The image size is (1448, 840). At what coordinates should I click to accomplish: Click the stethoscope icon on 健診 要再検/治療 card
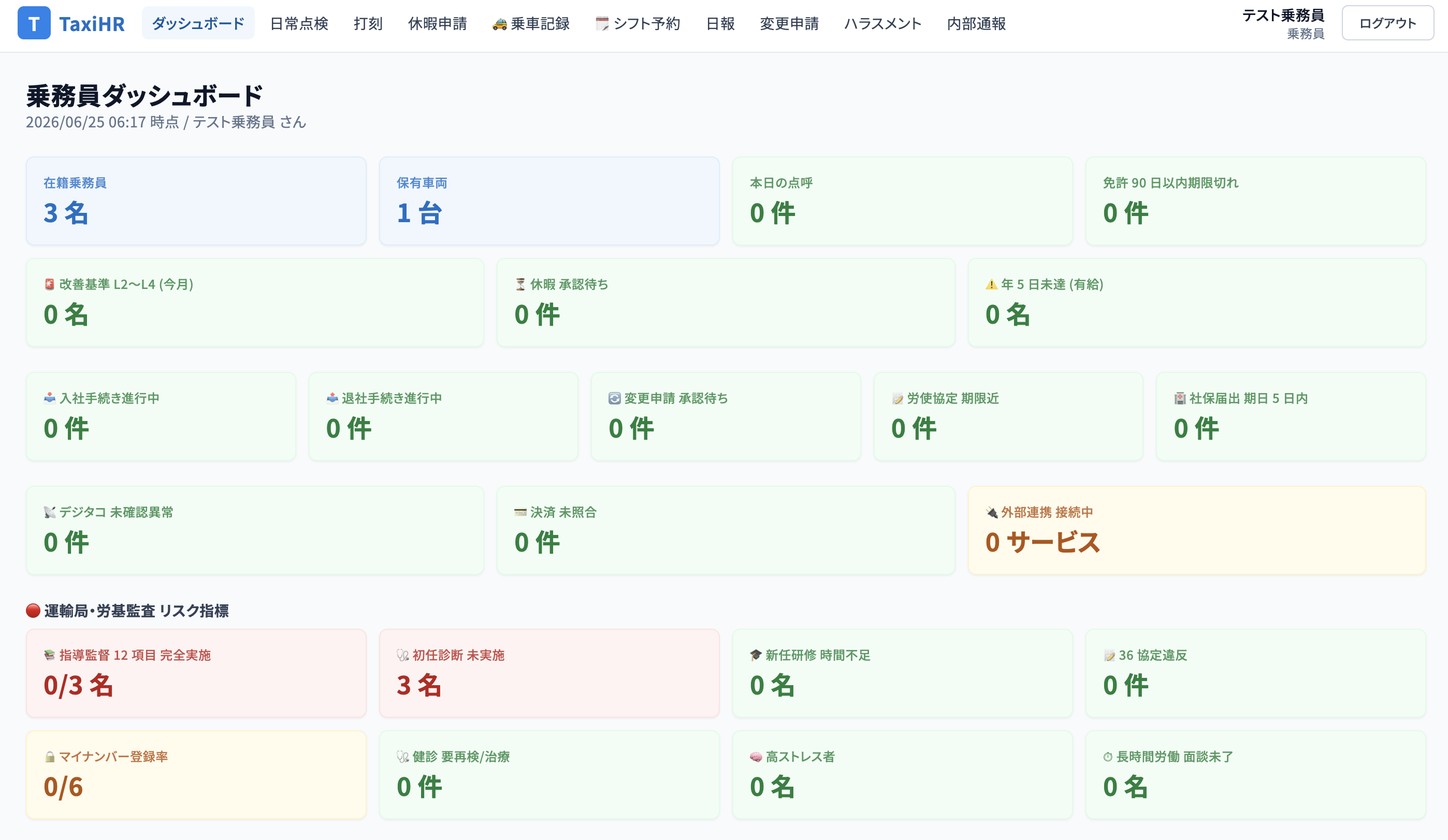click(x=403, y=756)
